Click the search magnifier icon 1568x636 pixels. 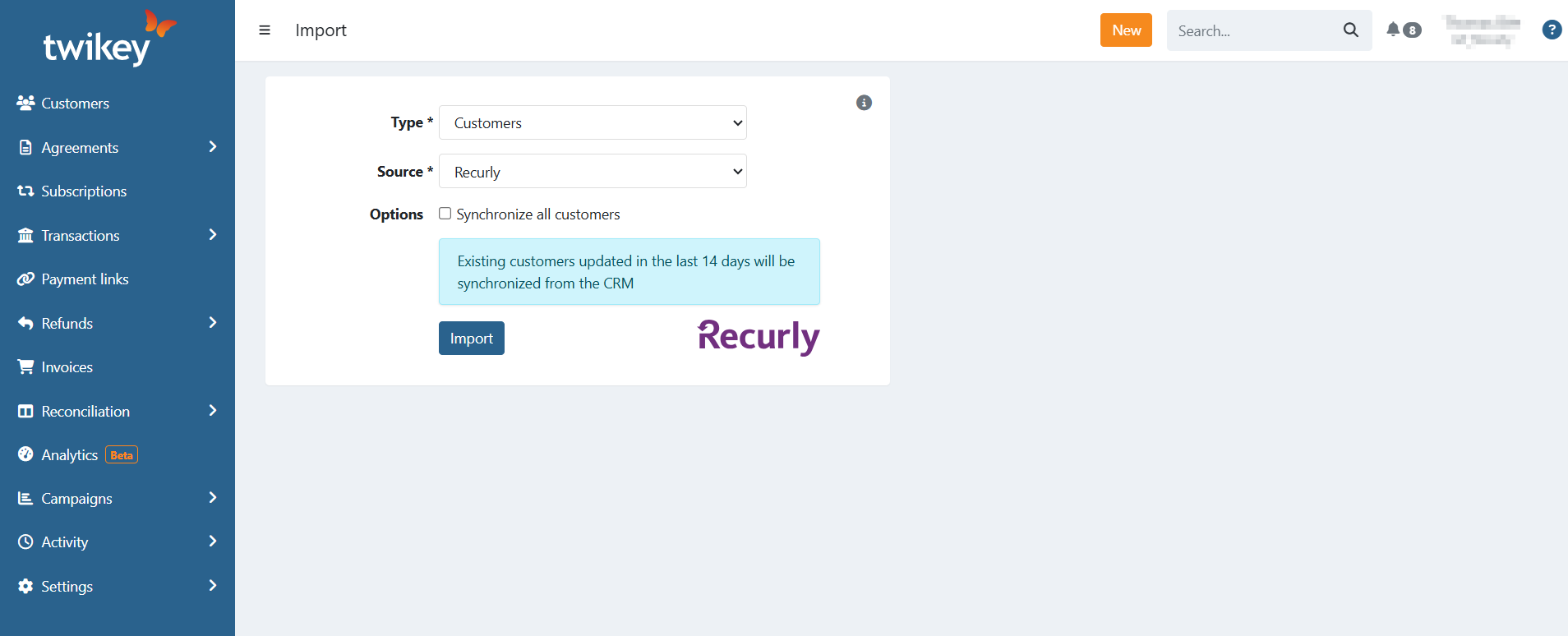click(1350, 30)
